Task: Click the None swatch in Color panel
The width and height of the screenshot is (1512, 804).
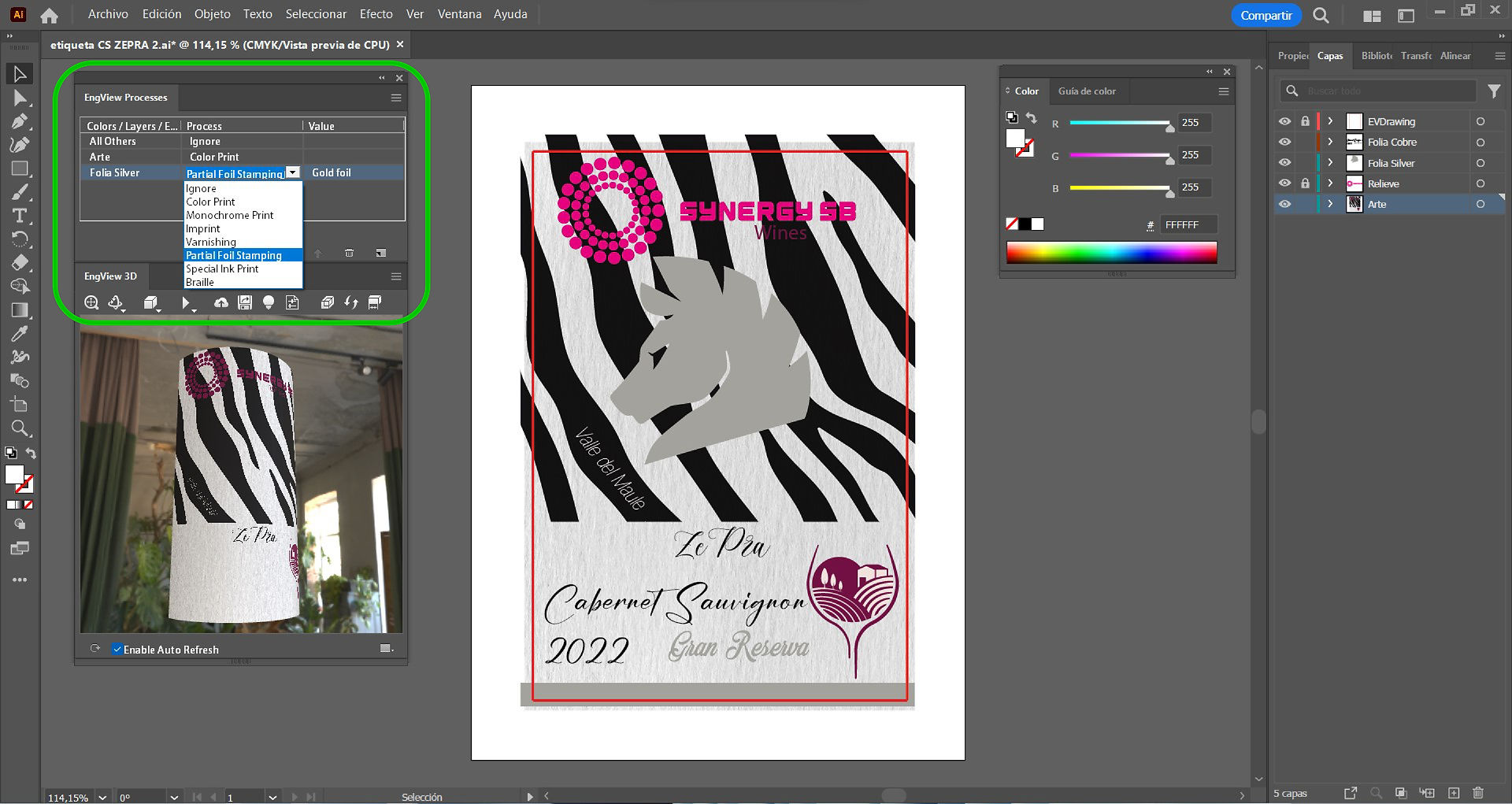Action: coord(1012,224)
